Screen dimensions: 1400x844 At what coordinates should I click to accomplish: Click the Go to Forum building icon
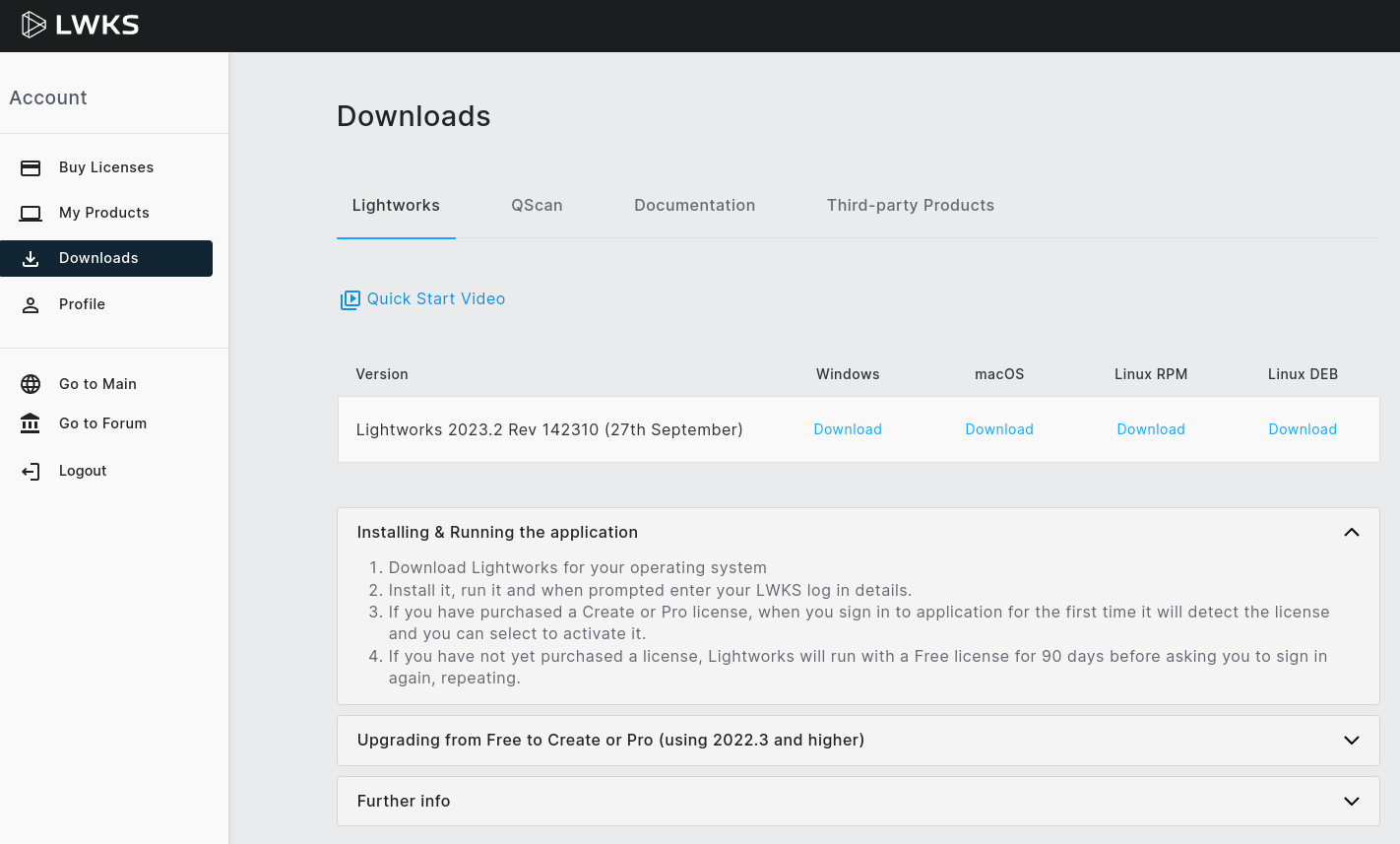point(31,423)
